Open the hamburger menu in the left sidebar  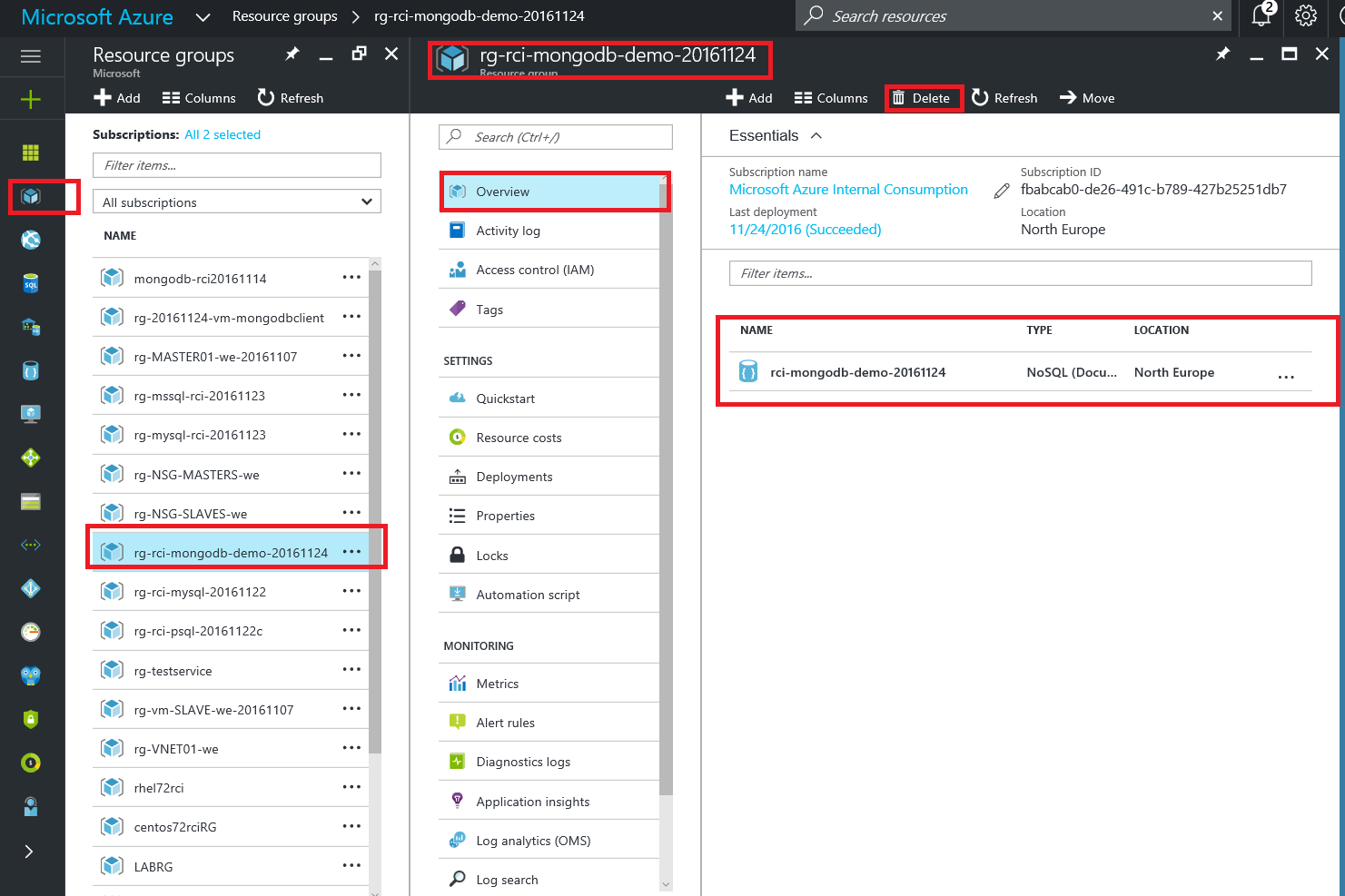(31, 56)
